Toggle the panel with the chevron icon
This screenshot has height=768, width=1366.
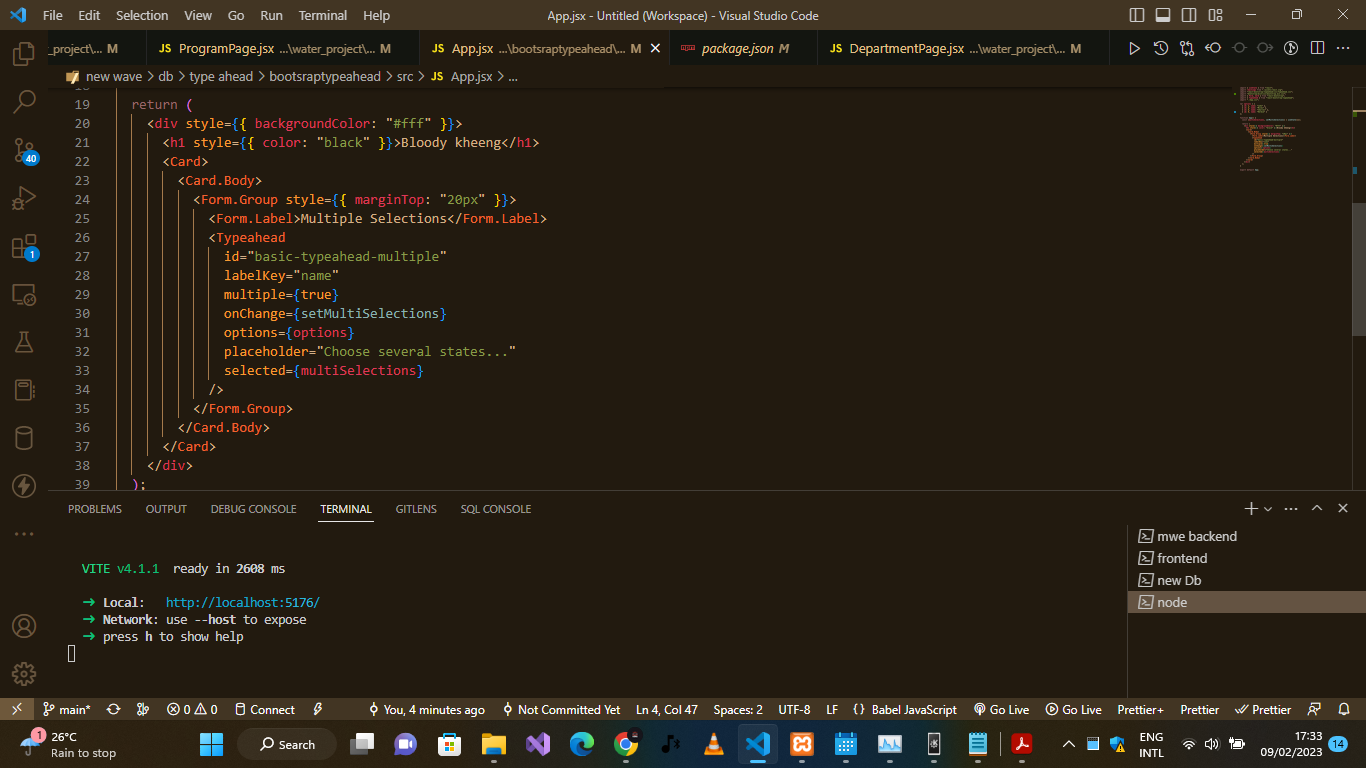tap(1317, 508)
